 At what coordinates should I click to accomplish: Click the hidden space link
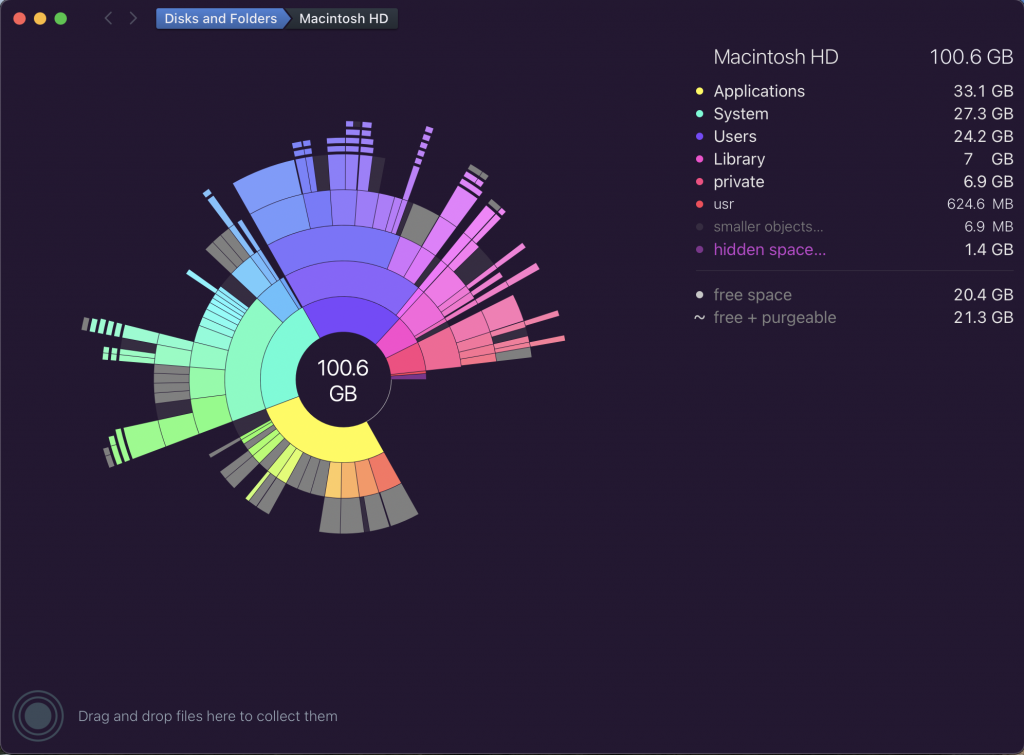click(769, 249)
